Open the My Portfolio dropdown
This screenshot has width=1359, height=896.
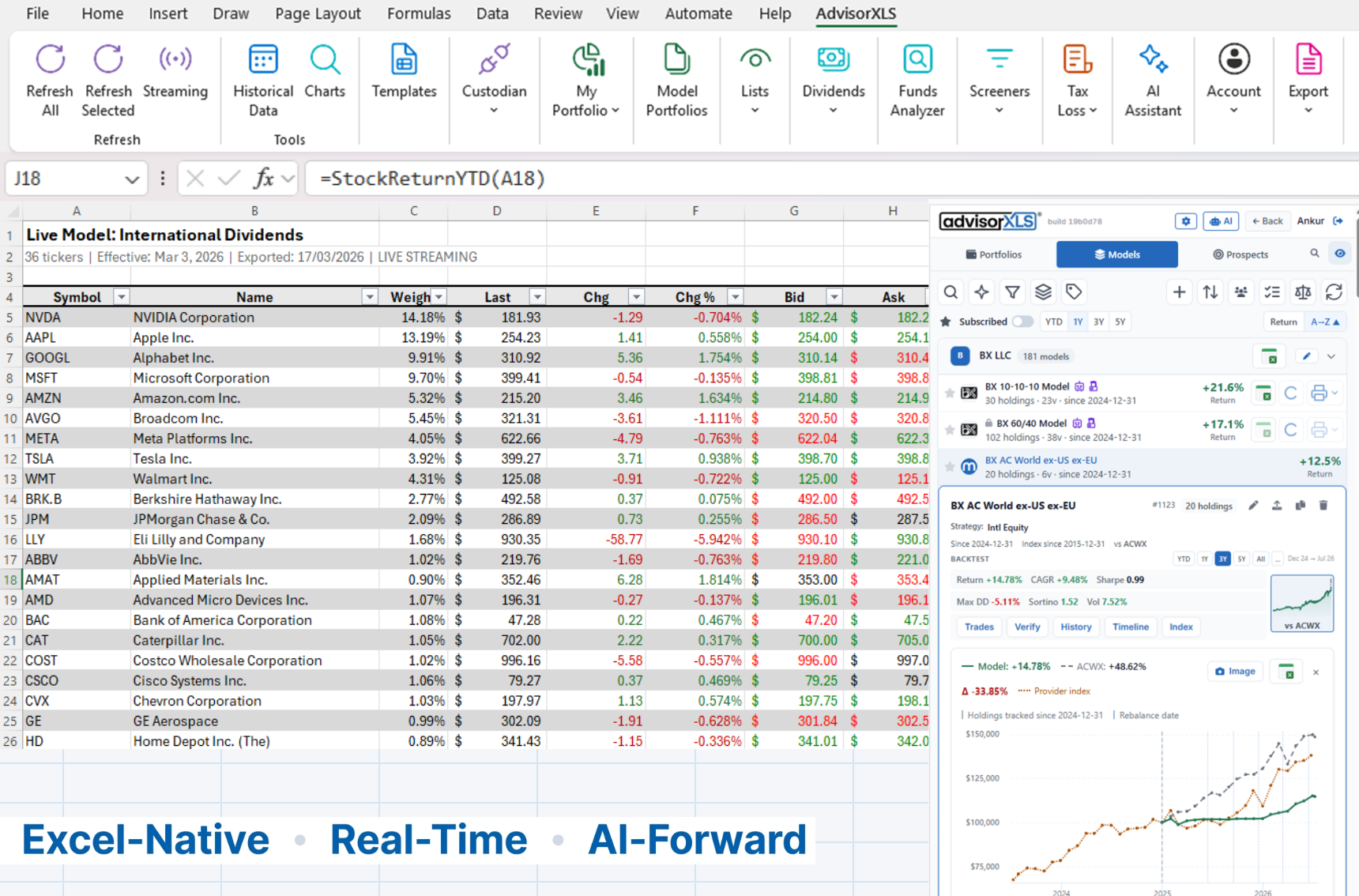pyautogui.click(x=585, y=80)
